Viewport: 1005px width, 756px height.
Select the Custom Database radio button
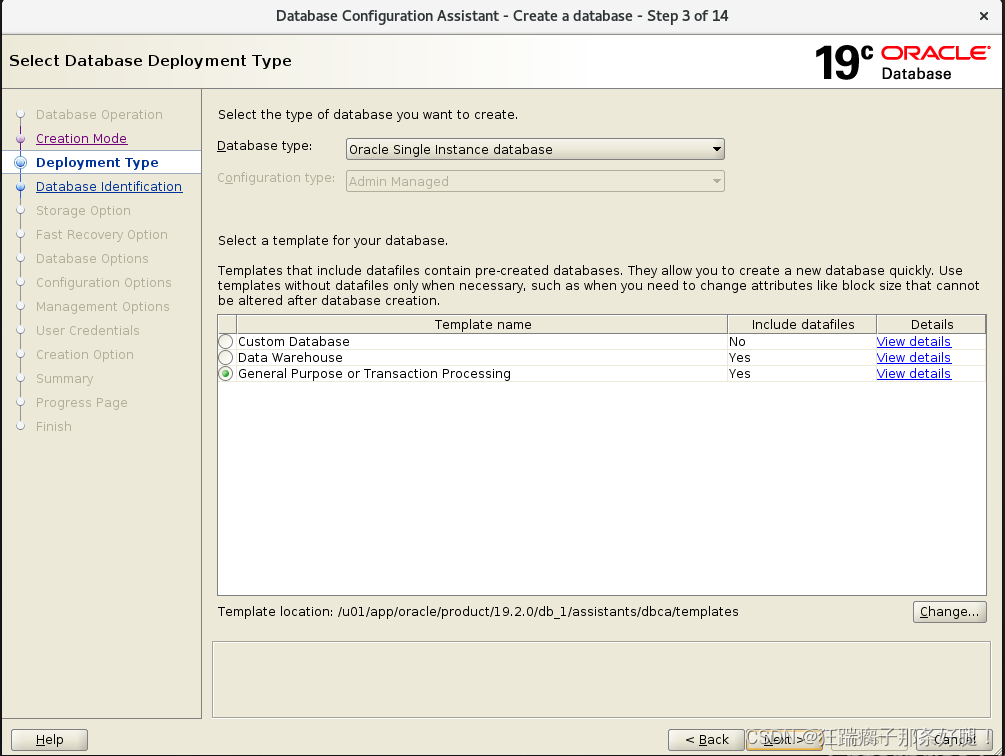click(x=226, y=341)
